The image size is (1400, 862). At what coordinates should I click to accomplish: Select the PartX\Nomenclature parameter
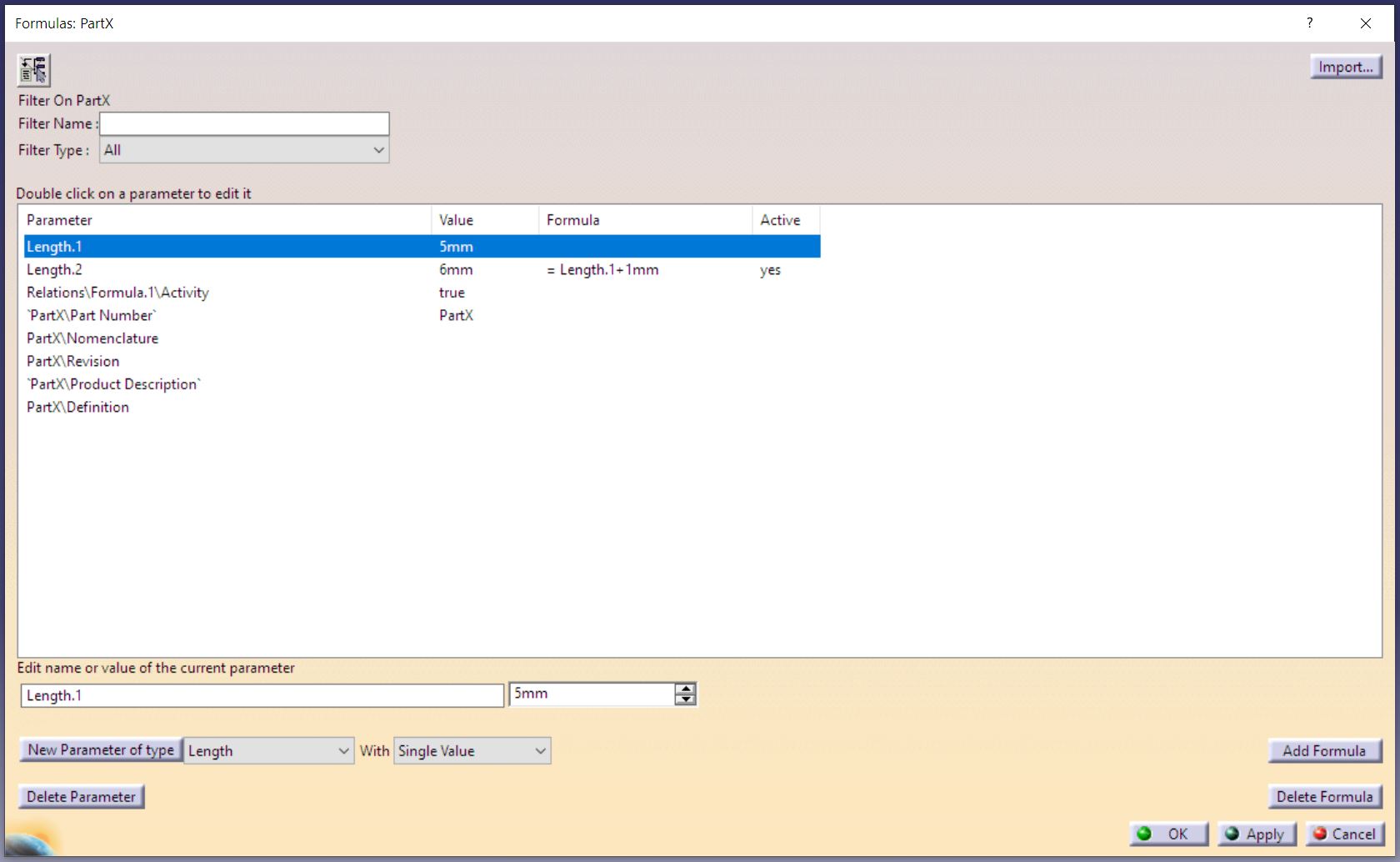[x=92, y=338]
